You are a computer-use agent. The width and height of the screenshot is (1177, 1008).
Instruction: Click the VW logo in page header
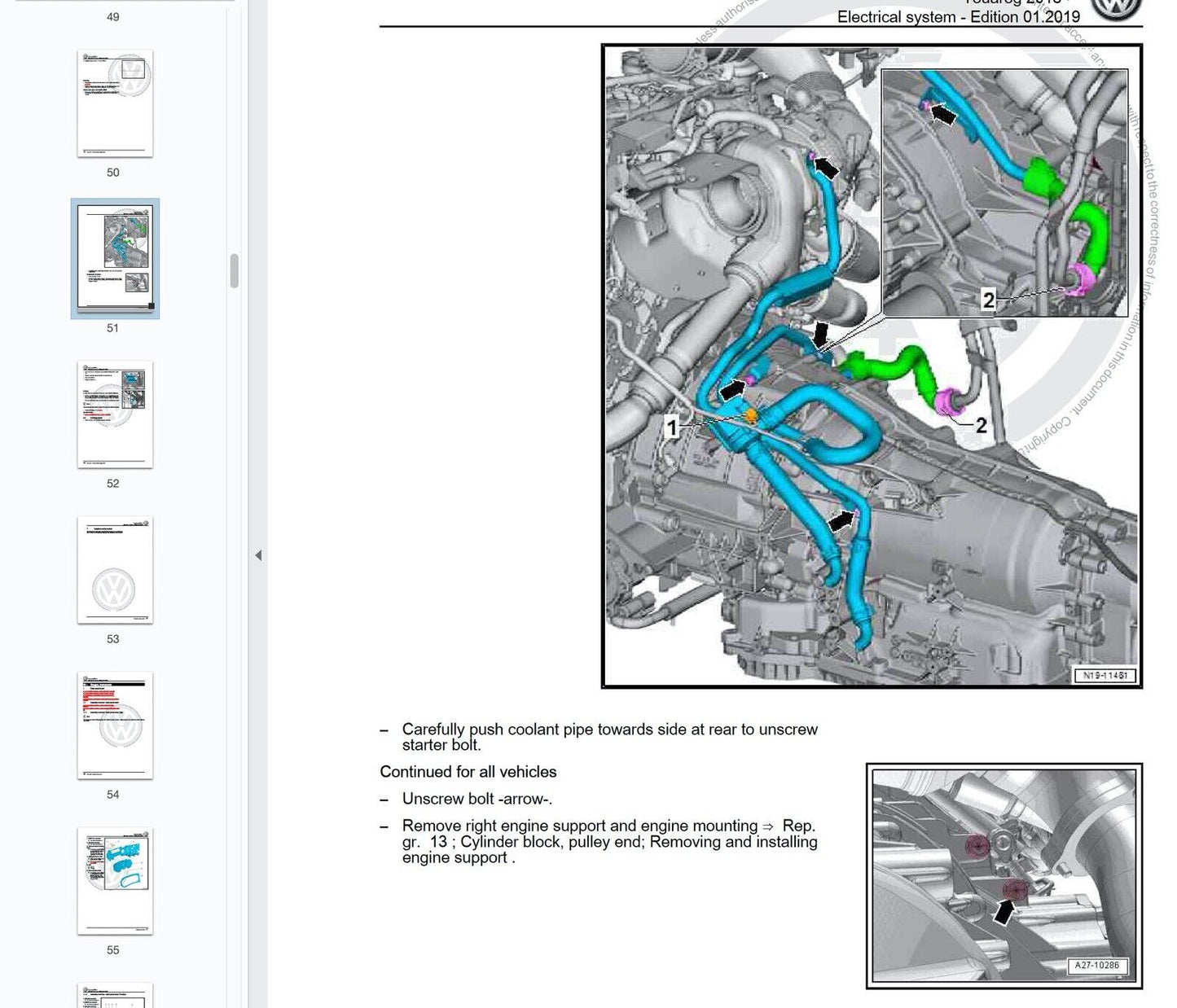1115,10
